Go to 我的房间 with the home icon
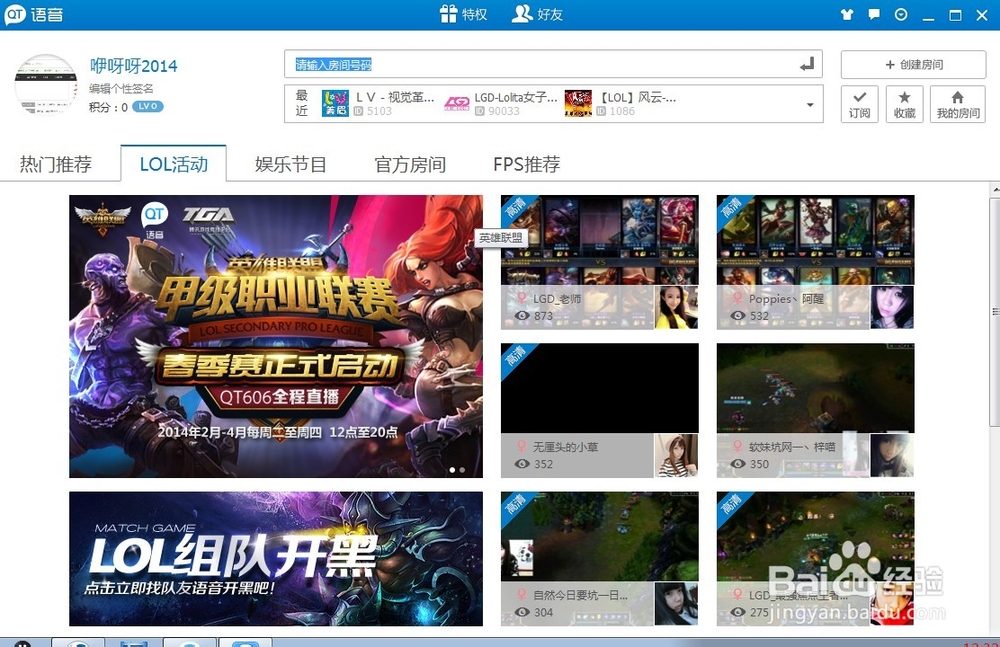 click(956, 104)
